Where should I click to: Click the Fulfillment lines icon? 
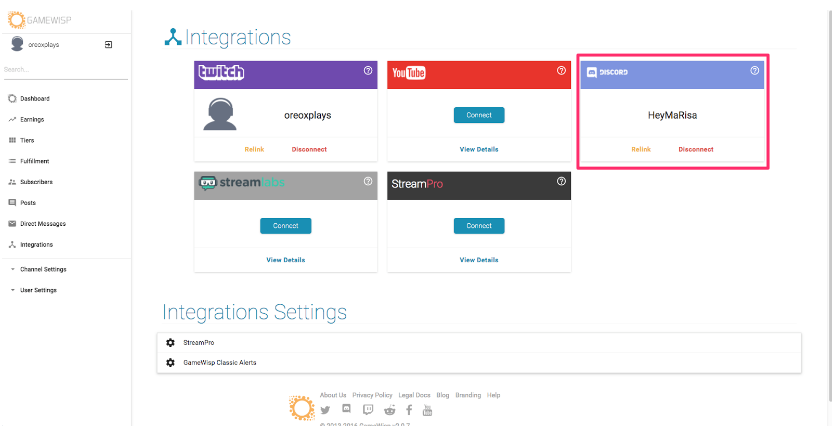coord(12,161)
